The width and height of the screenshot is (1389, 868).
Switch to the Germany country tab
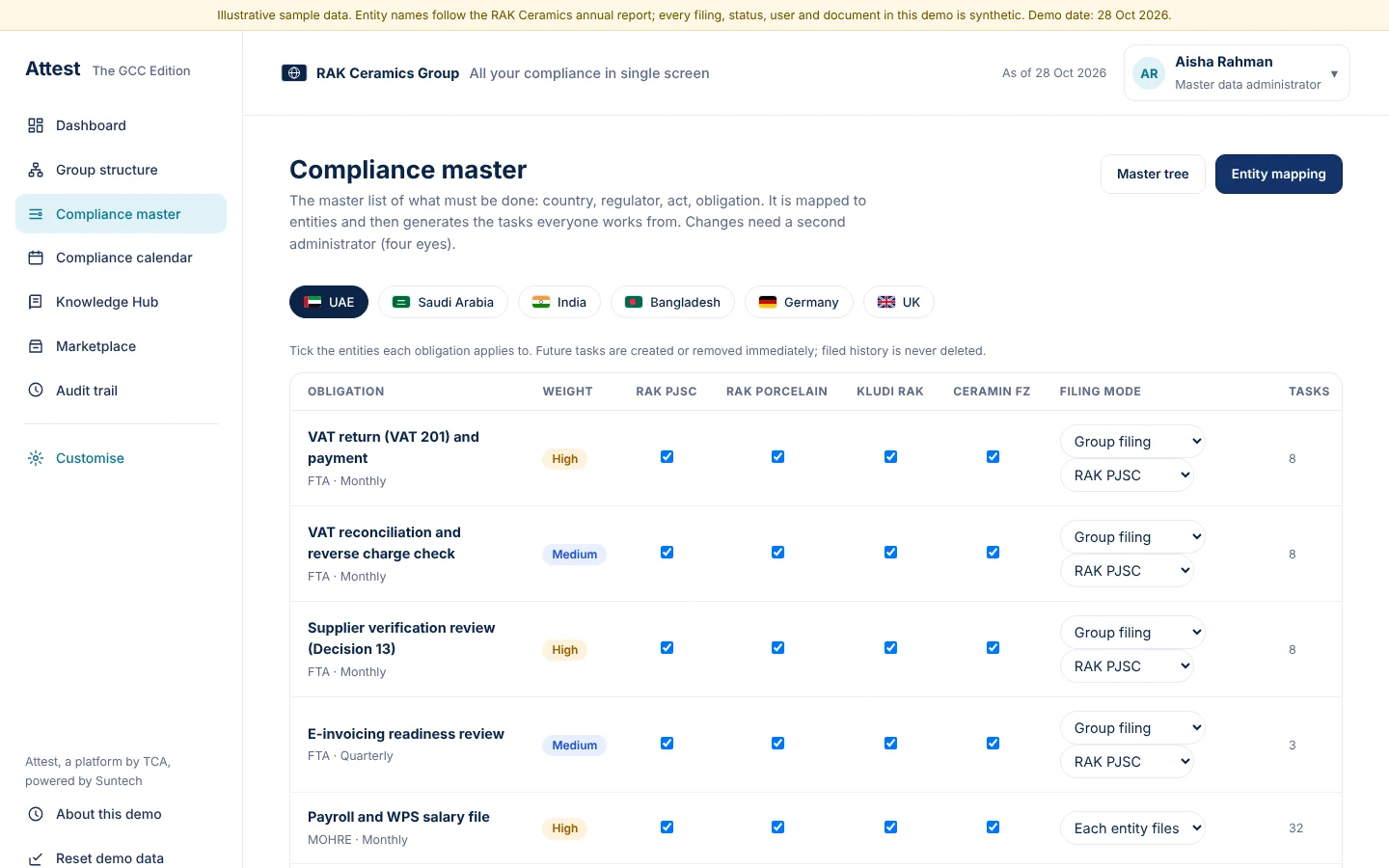[799, 302]
